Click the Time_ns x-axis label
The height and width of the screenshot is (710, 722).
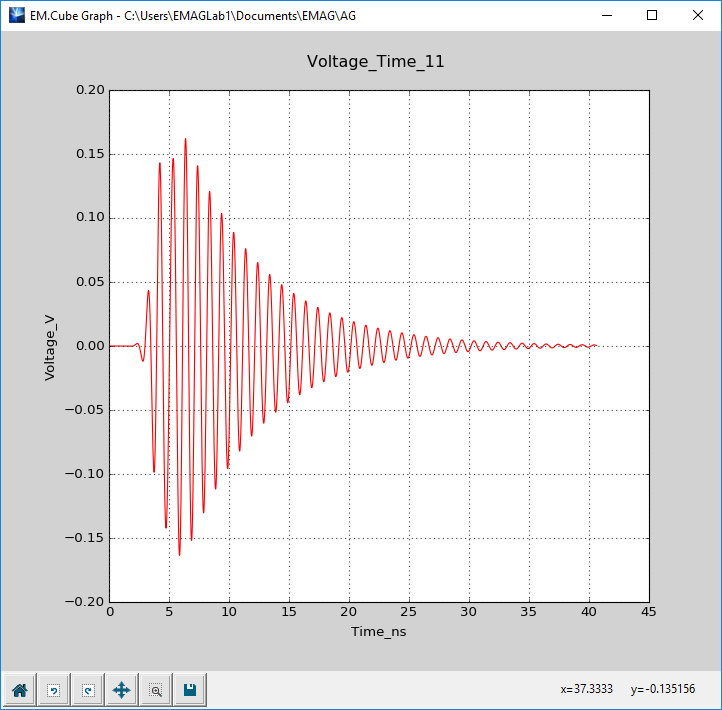(378, 631)
